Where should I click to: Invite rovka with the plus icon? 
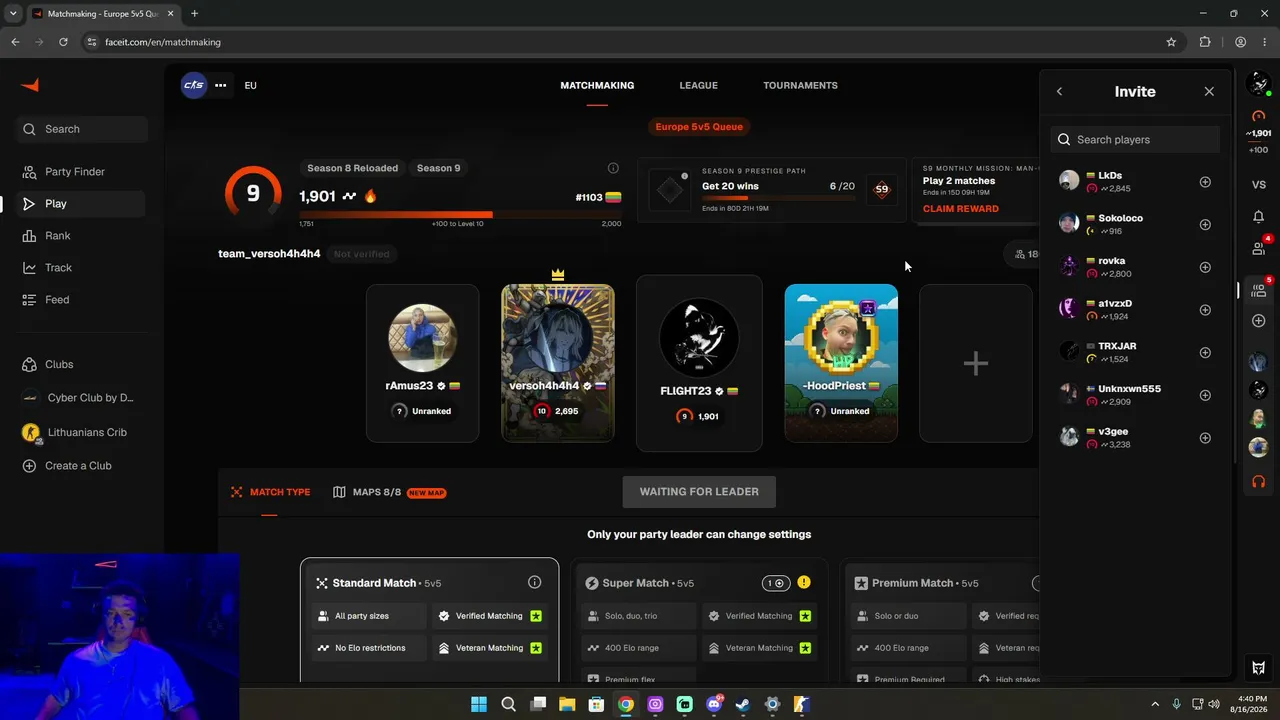tap(1205, 267)
